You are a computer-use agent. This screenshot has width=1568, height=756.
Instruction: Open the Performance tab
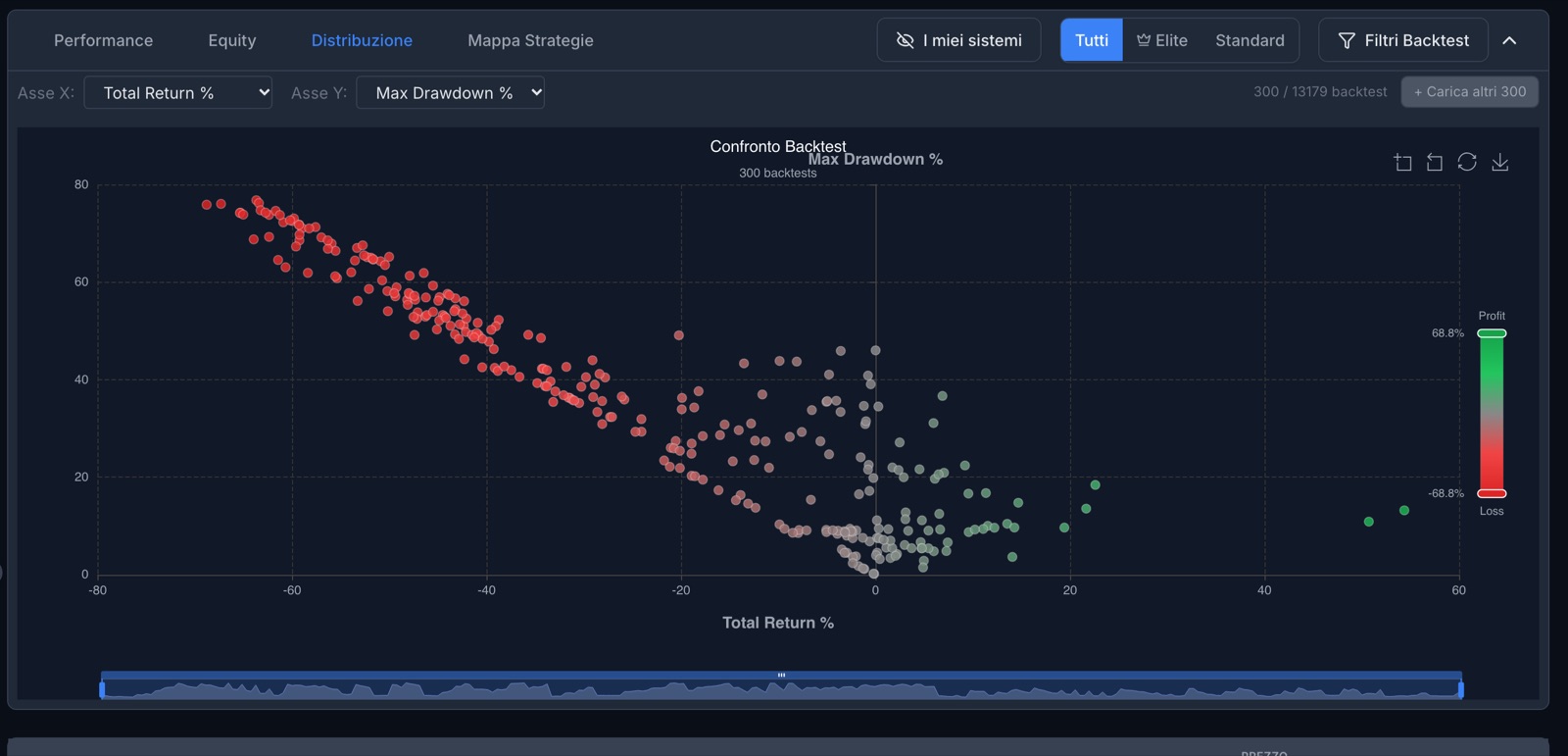tap(103, 40)
